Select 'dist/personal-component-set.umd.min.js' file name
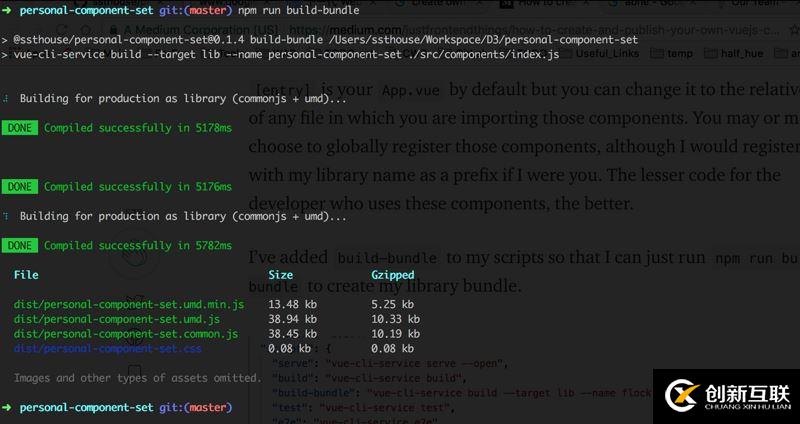Viewport: 800px width, 424px height. pos(129,305)
